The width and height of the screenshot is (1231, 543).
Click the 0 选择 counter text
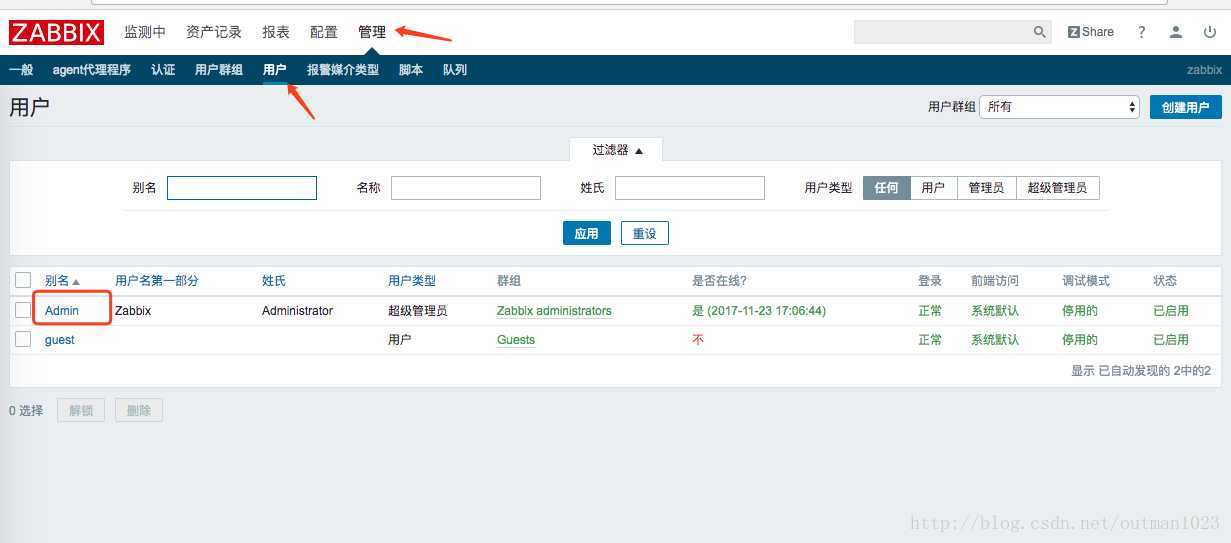click(x=26, y=410)
